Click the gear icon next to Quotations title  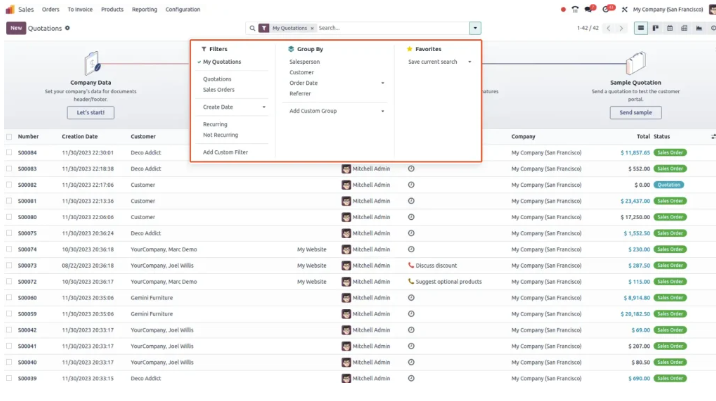click(x=68, y=28)
